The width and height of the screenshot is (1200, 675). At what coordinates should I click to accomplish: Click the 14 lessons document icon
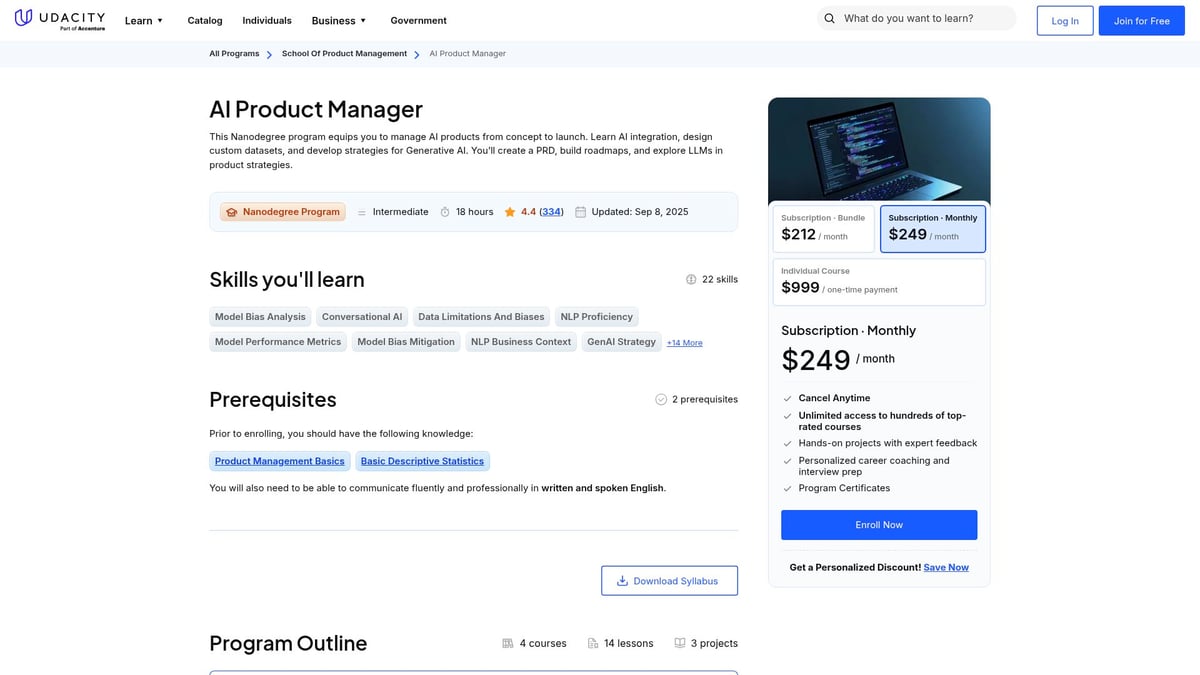click(x=593, y=644)
